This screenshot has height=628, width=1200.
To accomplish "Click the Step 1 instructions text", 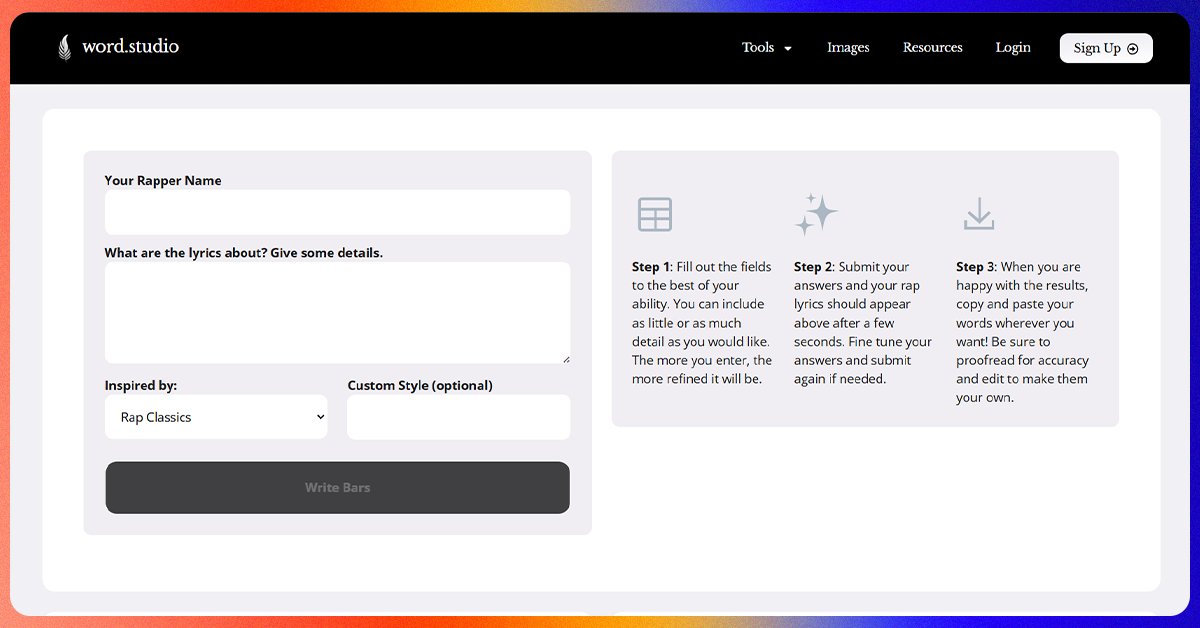I will coord(702,323).
